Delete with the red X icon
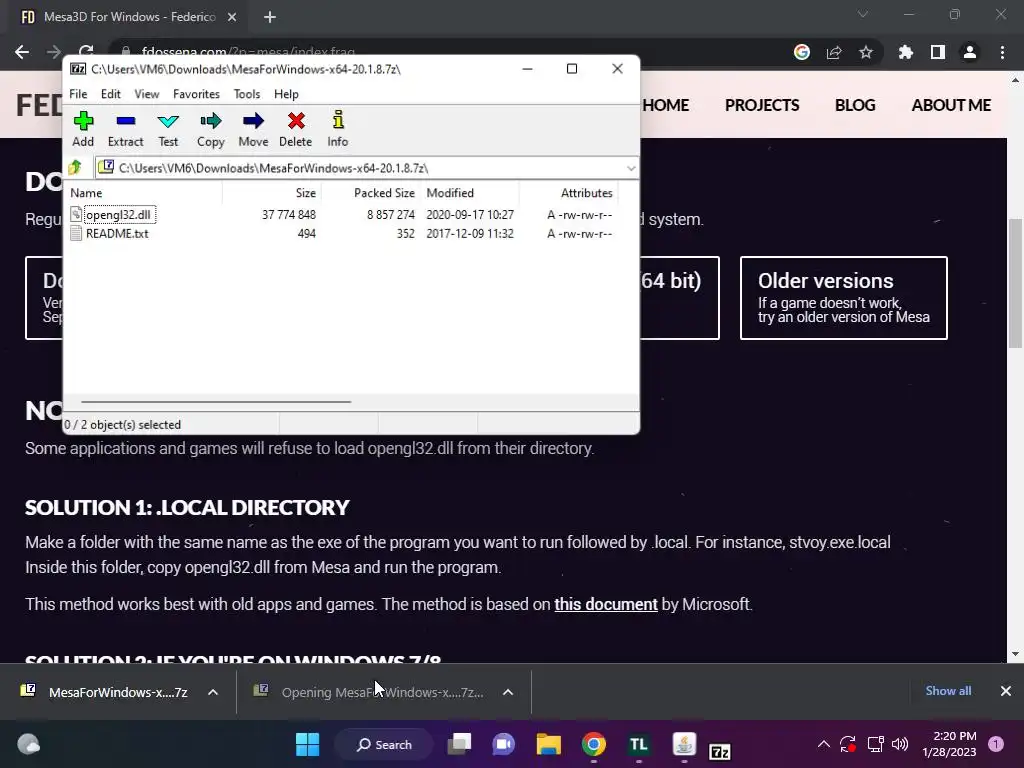This screenshot has width=1024, height=768. (295, 129)
